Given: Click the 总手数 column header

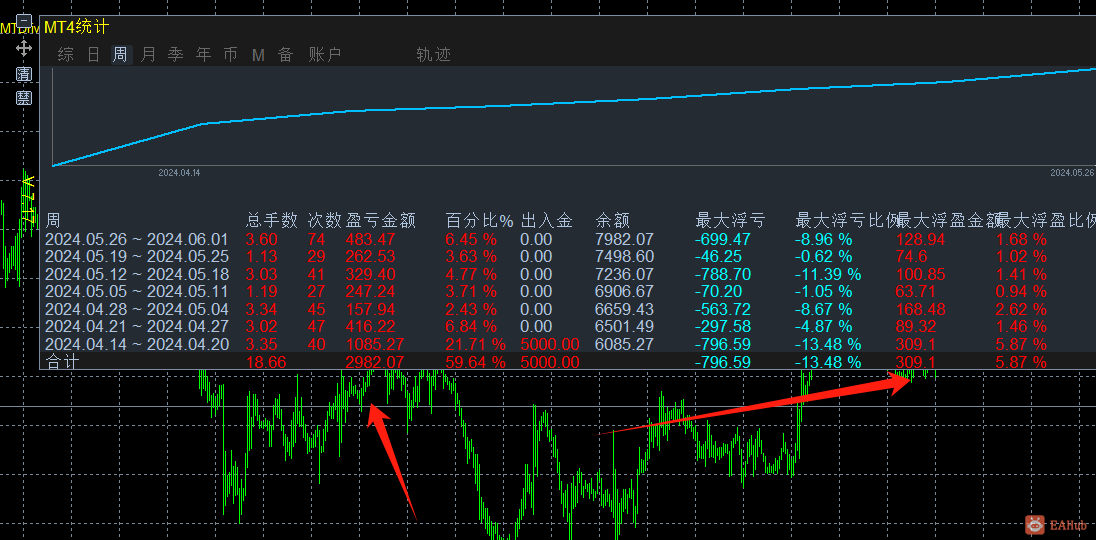Looking at the screenshot, I should coord(271,221).
